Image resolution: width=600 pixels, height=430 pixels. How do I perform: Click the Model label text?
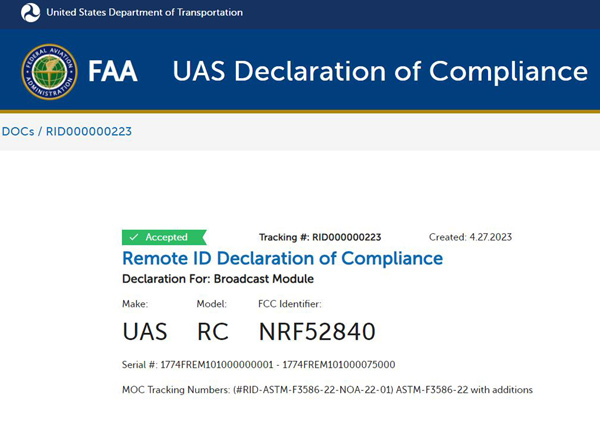tap(211, 303)
